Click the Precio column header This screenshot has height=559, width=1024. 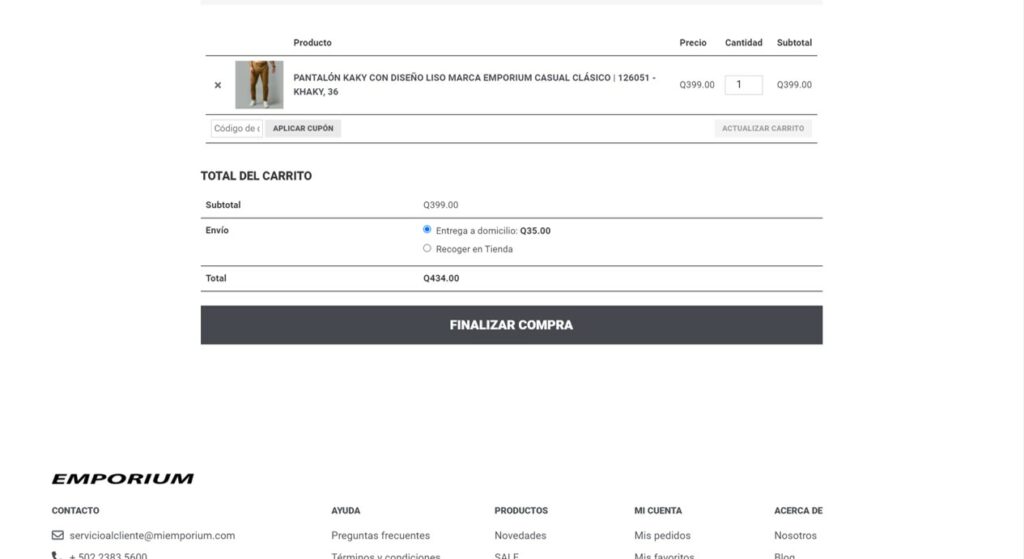tap(693, 42)
